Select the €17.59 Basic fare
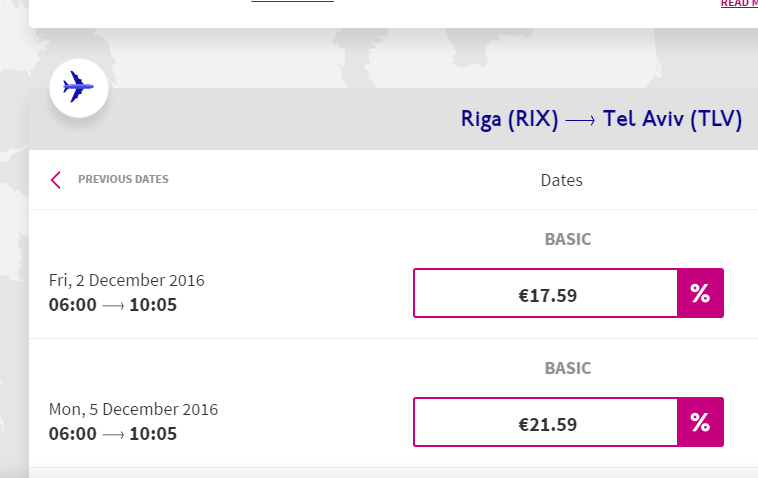The height and width of the screenshot is (478, 758). [546, 294]
